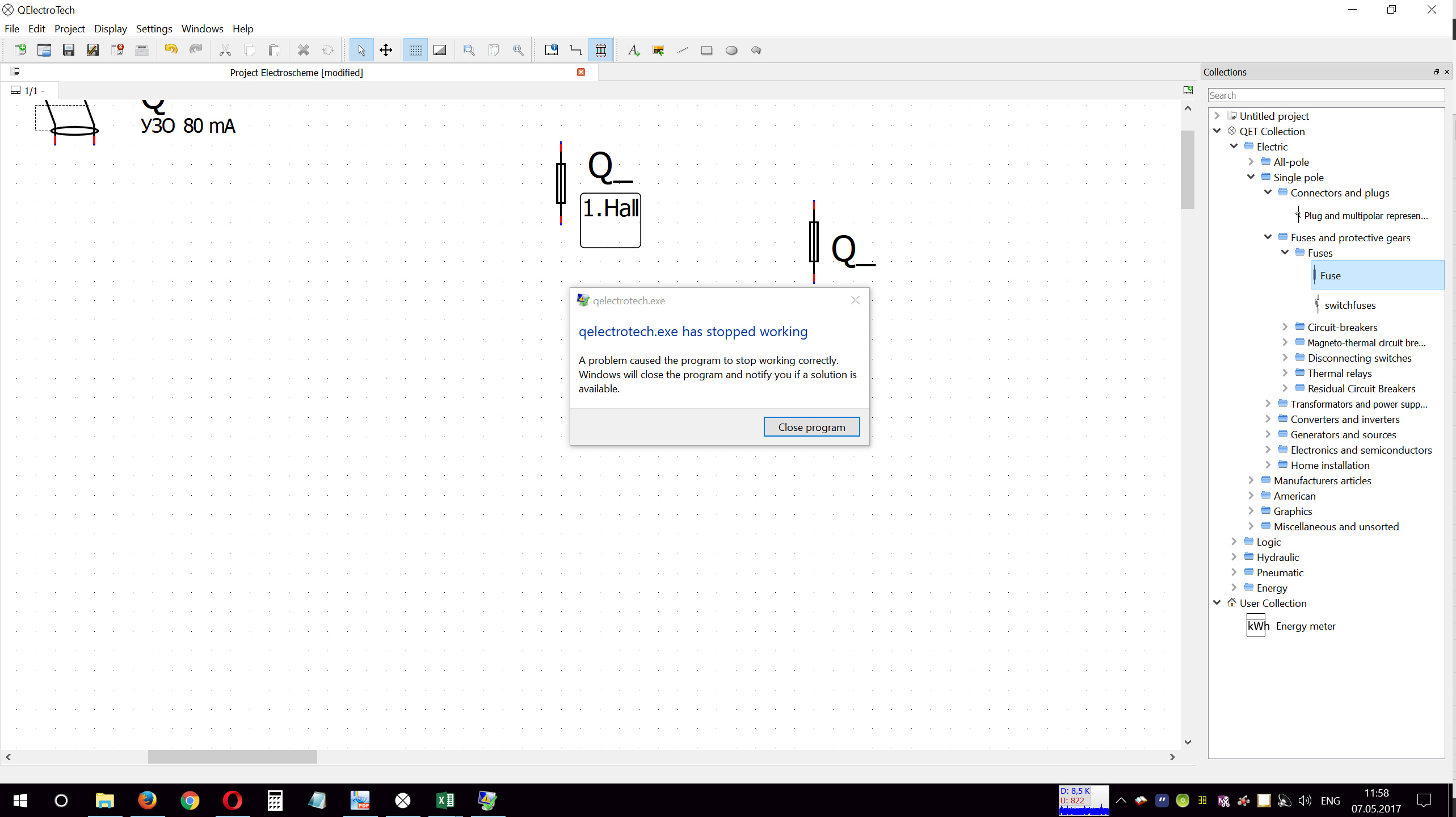Screen dimensions: 1456x817
Task: Open the Settings menu
Action: (154, 29)
